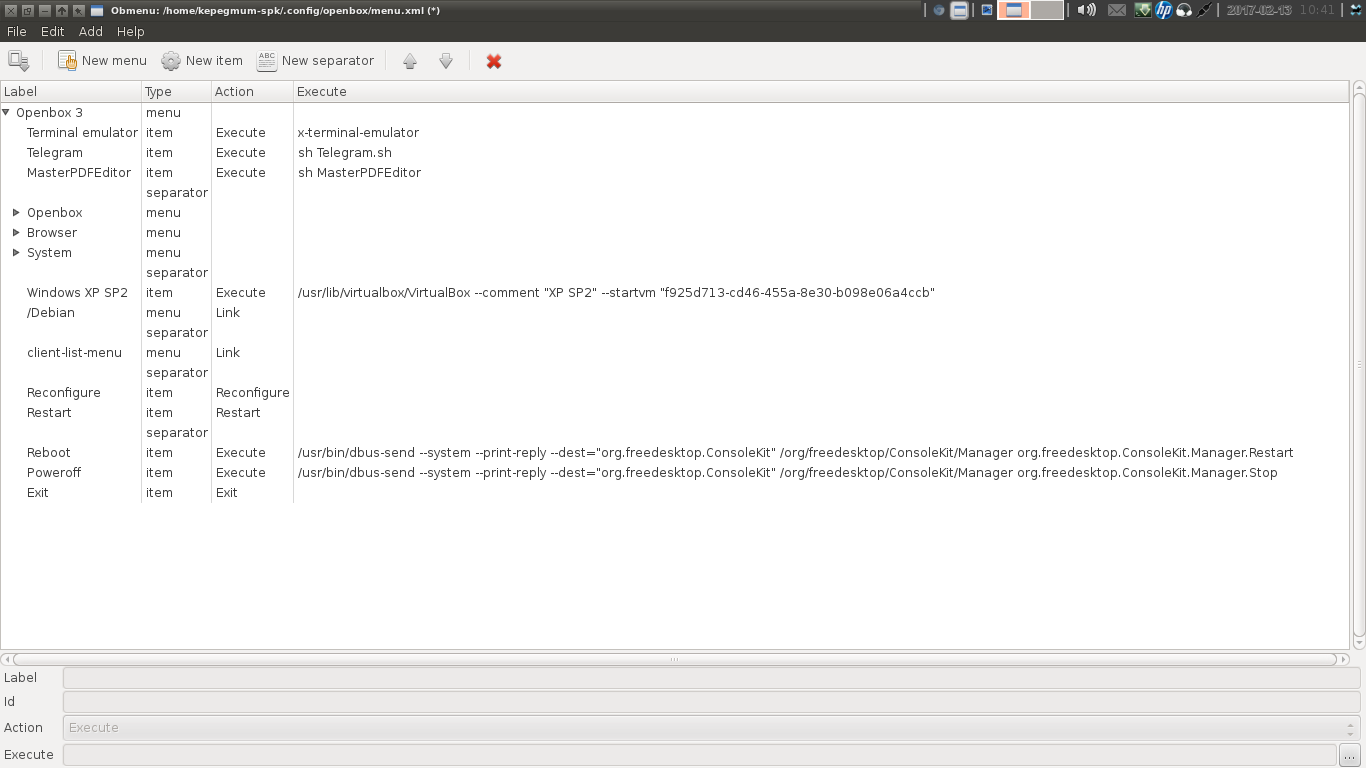Open the Add menu
1366x768 pixels.
coord(91,31)
